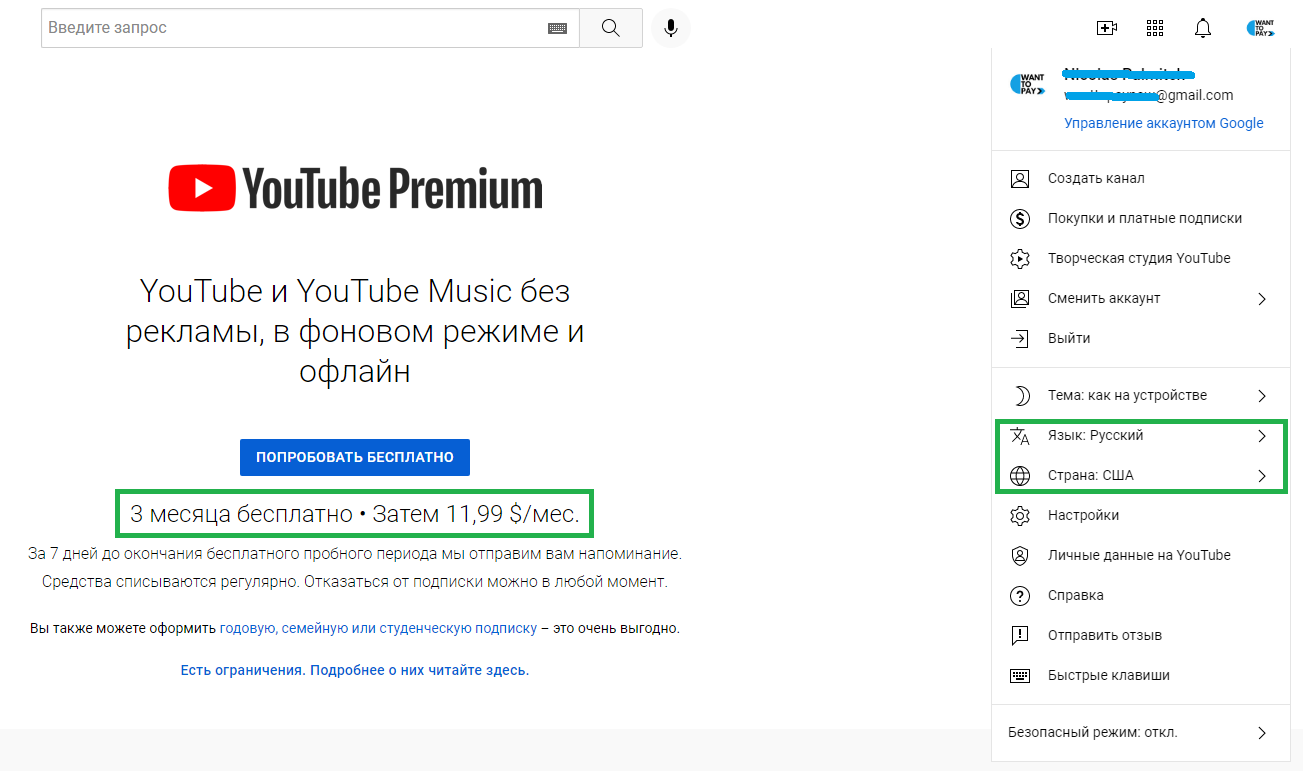
Task: Click the globe country icon
Action: [x=1020, y=476]
